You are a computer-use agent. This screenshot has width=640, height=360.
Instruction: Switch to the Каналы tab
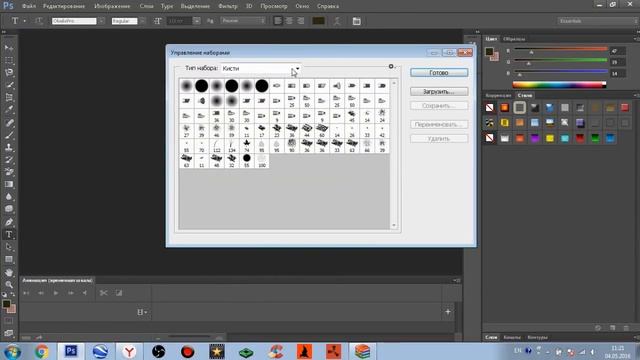(x=512, y=338)
